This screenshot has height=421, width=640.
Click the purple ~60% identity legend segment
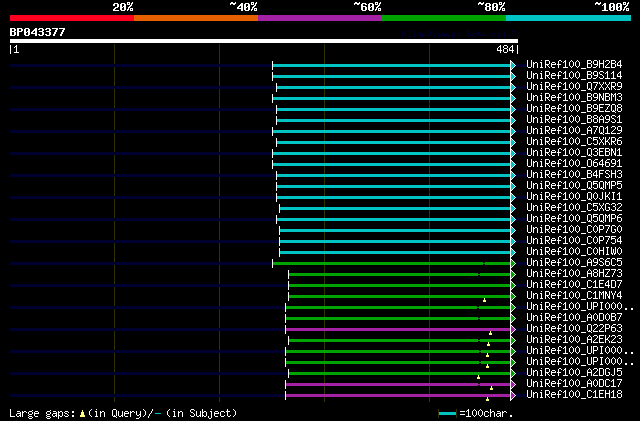pyautogui.click(x=320, y=18)
